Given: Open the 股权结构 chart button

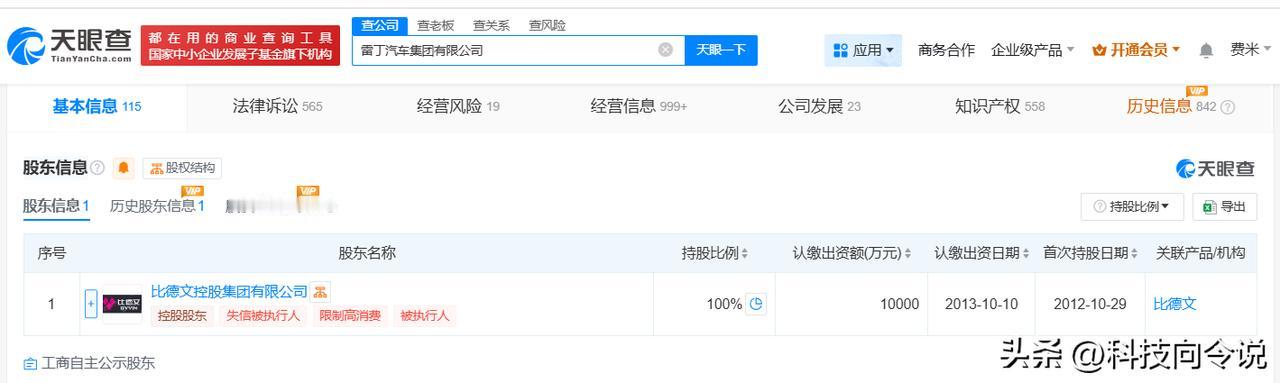Looking at the screenshot, I should (182, 168).
